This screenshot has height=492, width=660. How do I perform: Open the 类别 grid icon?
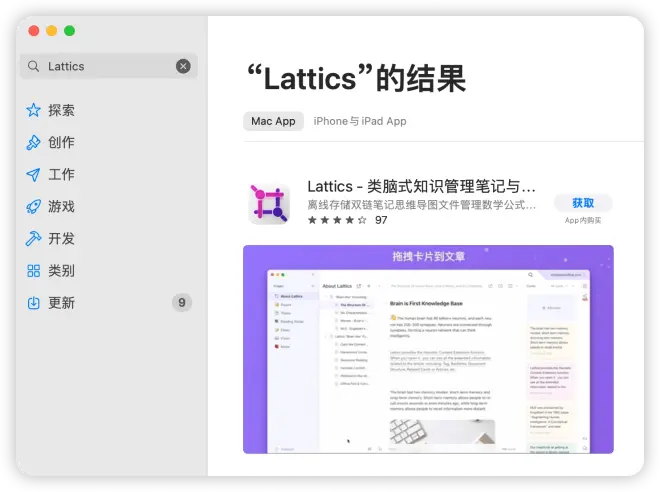pos(33,271)
